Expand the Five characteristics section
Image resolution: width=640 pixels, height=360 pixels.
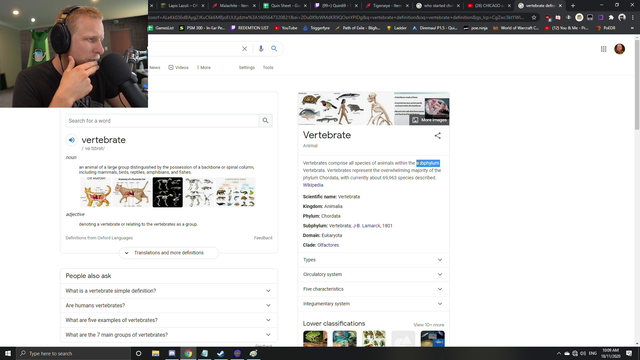coord(373,289)
